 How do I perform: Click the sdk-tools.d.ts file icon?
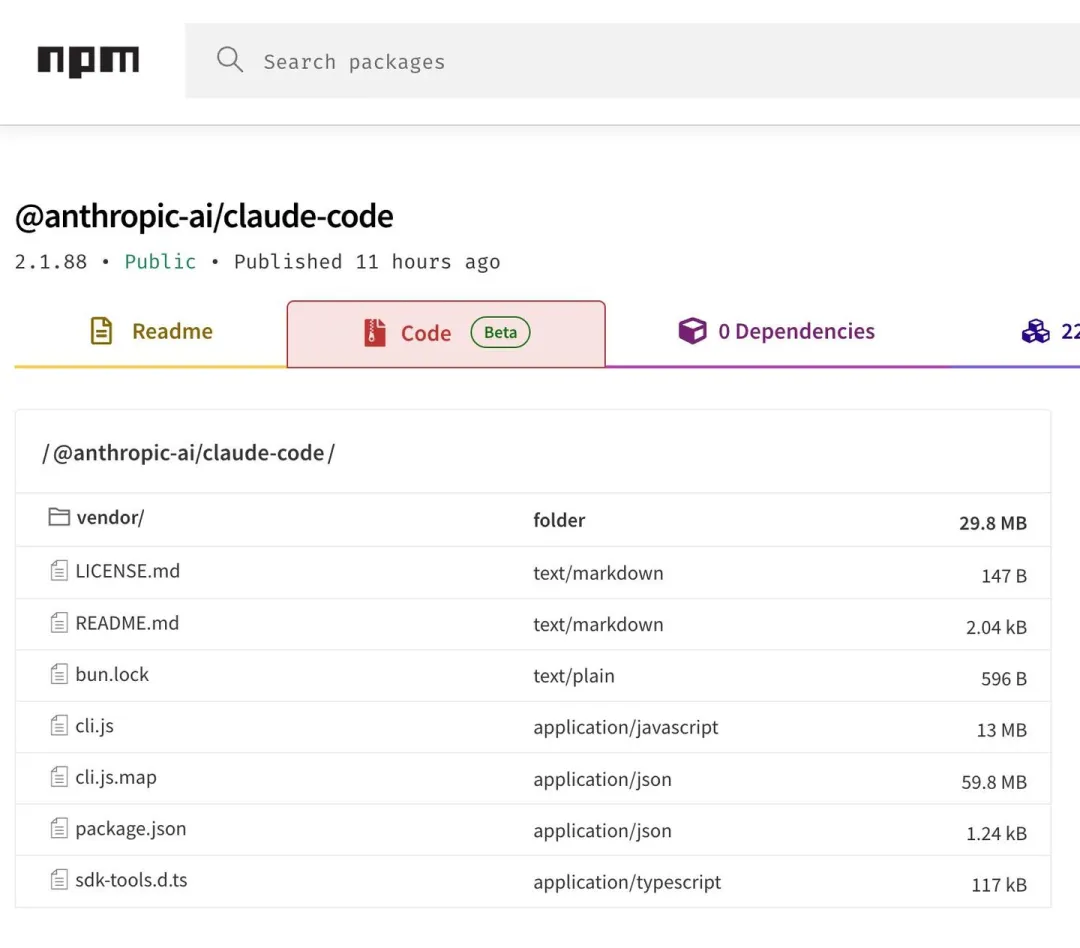coord(59,880)
